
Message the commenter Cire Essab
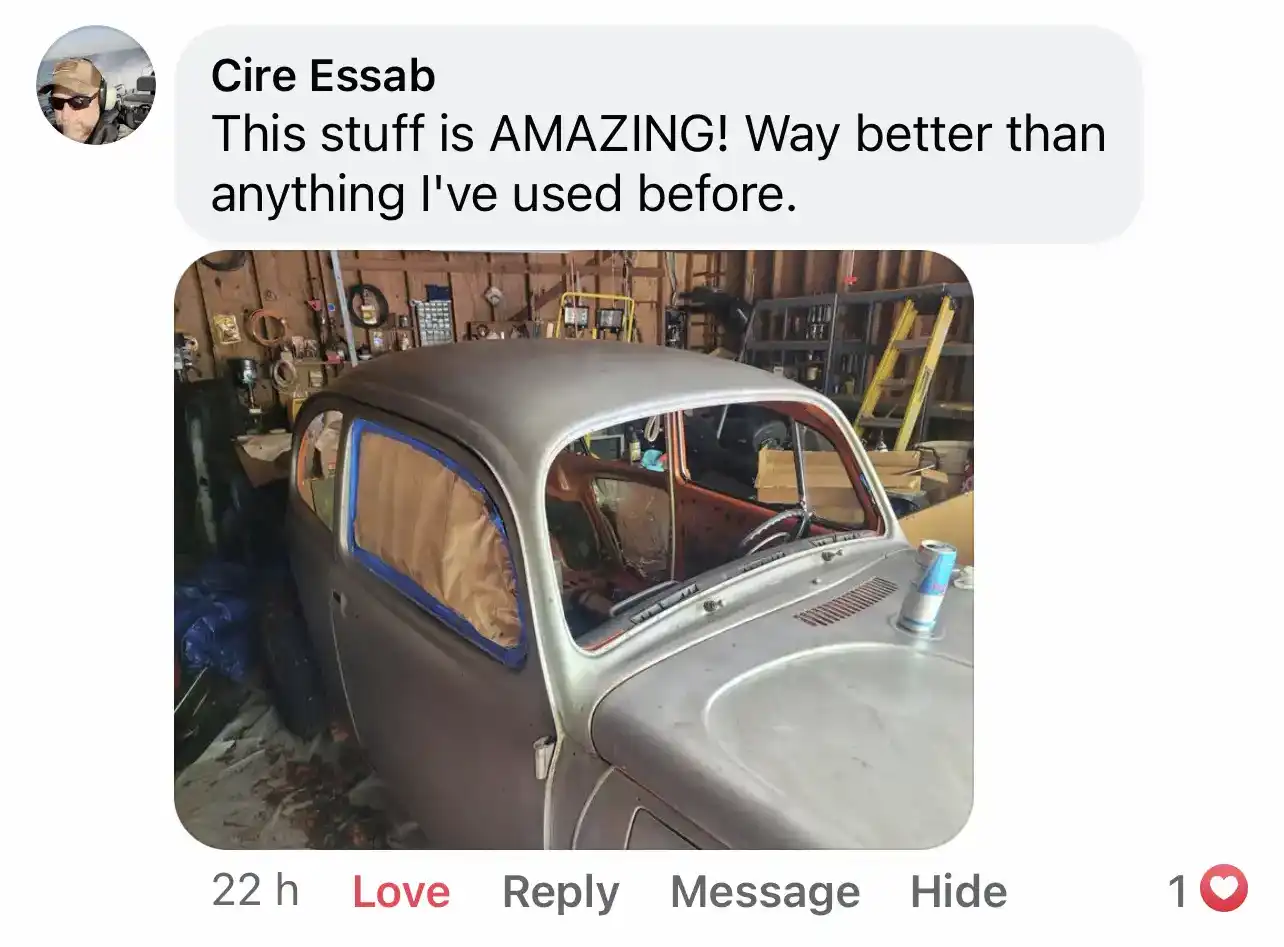tap(765, 892)
